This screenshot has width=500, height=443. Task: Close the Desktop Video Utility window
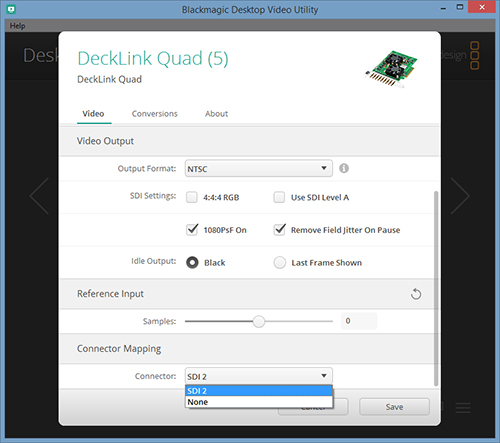point(482,7)
